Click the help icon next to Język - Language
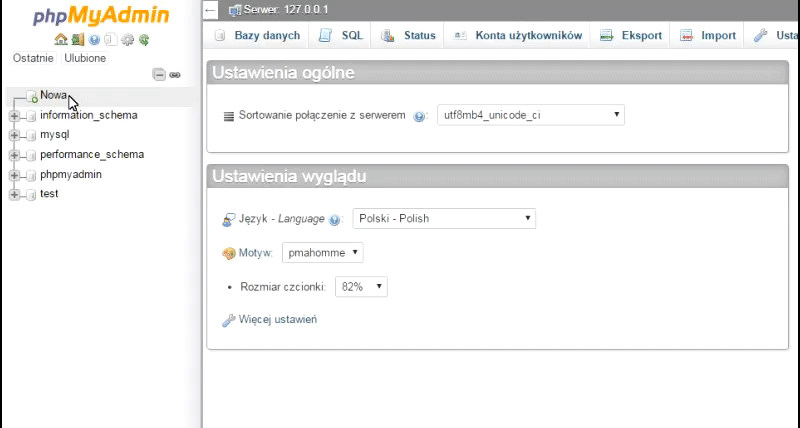The height and width of the screenshot is (428, 800). coord(334,220)
